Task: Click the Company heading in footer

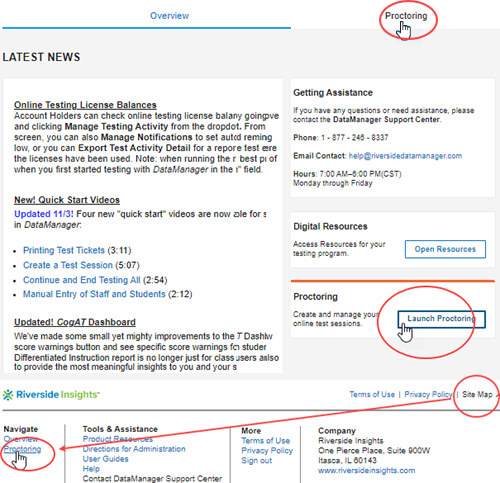Action: tap(337, 431)
